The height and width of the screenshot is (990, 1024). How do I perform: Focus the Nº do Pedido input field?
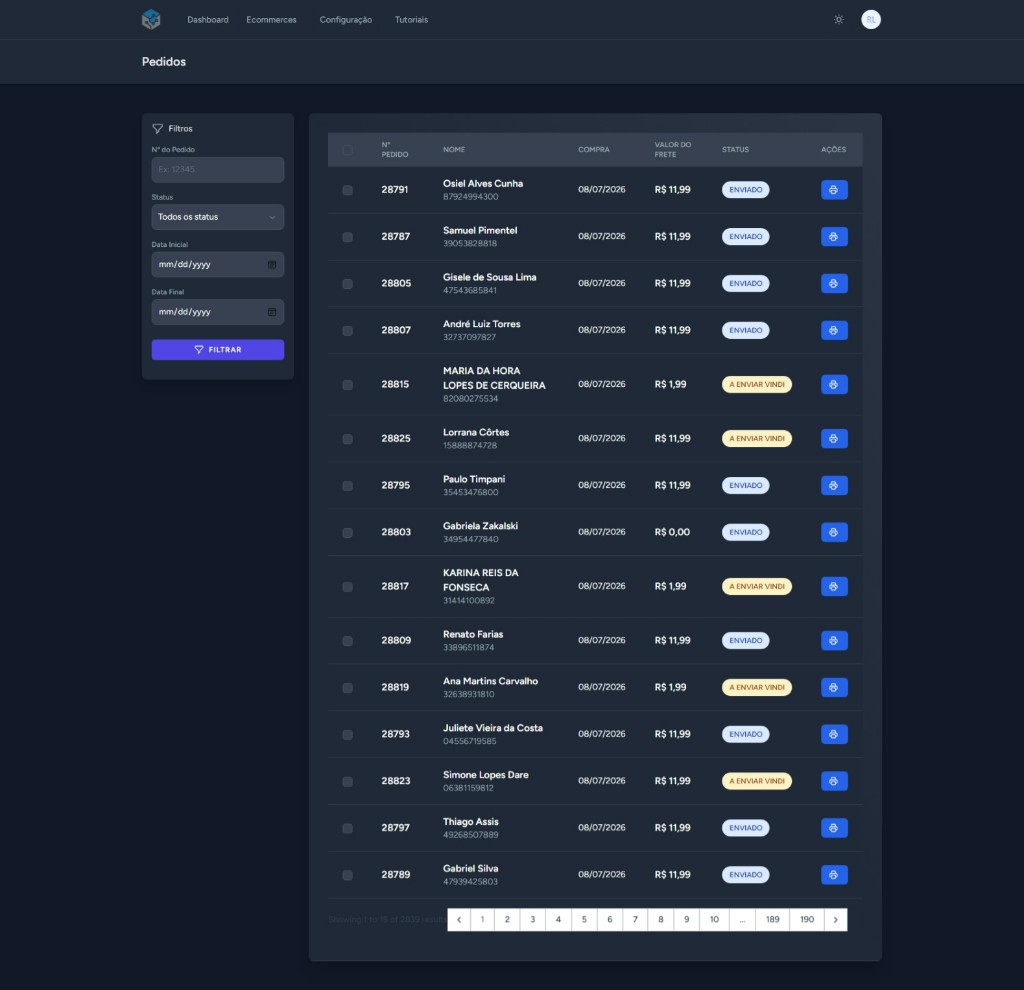coord(217,169)
